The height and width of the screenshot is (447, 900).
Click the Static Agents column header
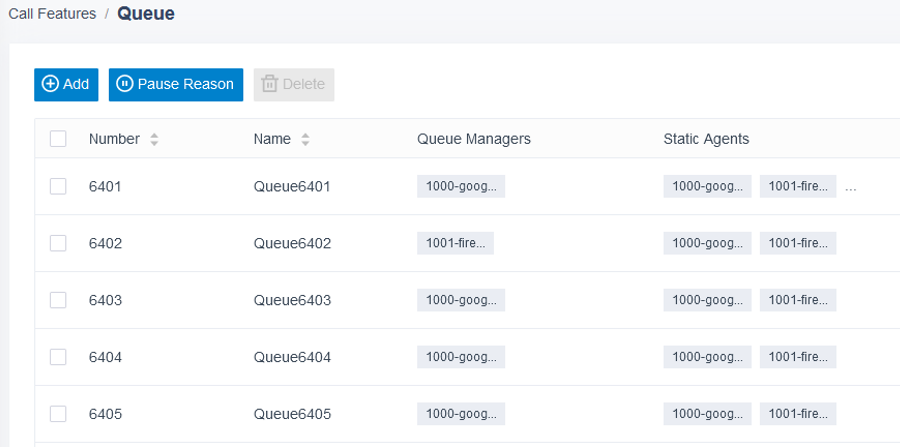point(706,139)
